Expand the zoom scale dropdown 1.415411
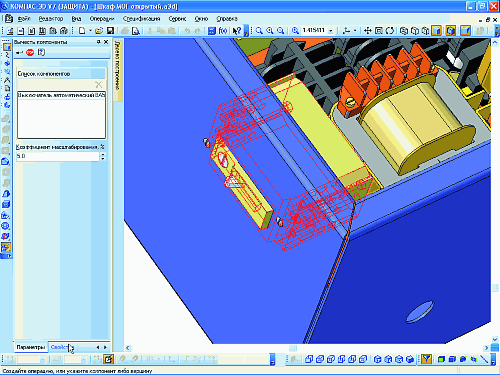The width and height of the screenshot is (500, 375). click(331, 31)
